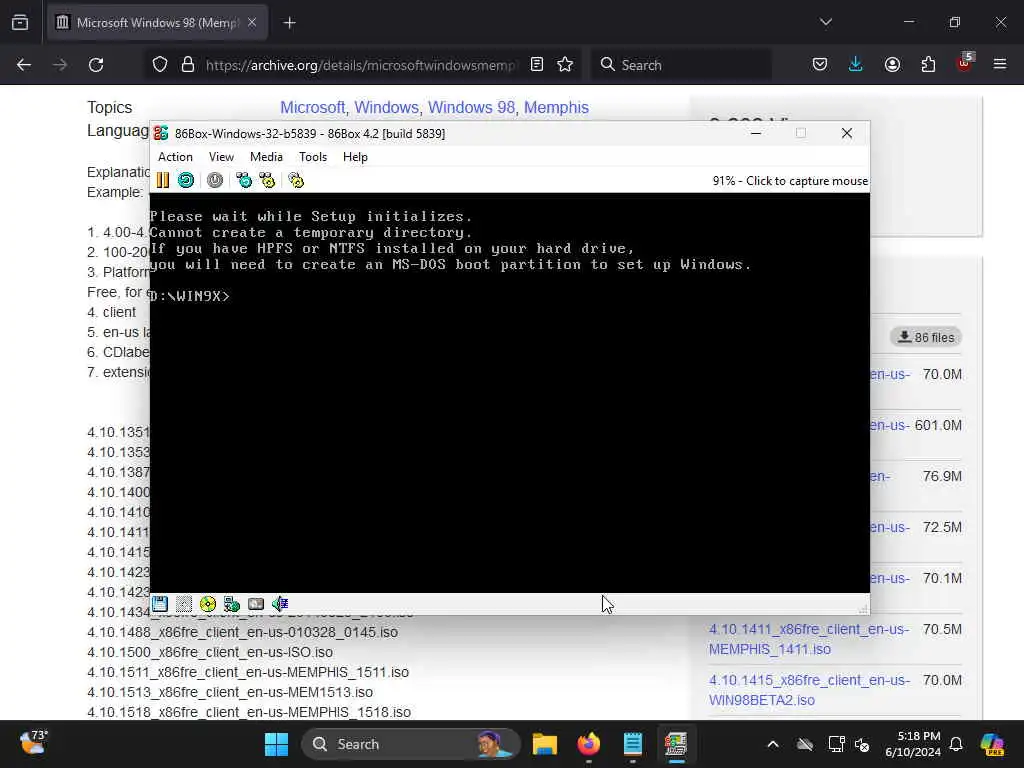Open the Windows 98 topic link
The image size is (1024, 768).
coord(471,107)
